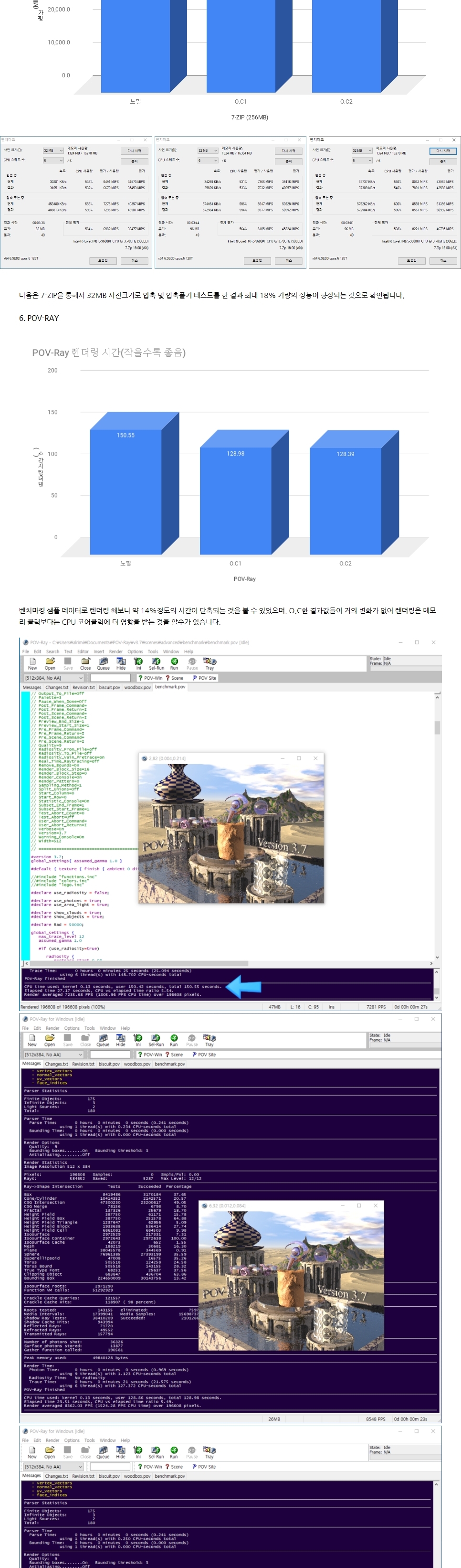Open the Ini settings icon in the middle POV-Ray window
The height and width of the screenshot is (1568, 461).
click(138, 1040)
